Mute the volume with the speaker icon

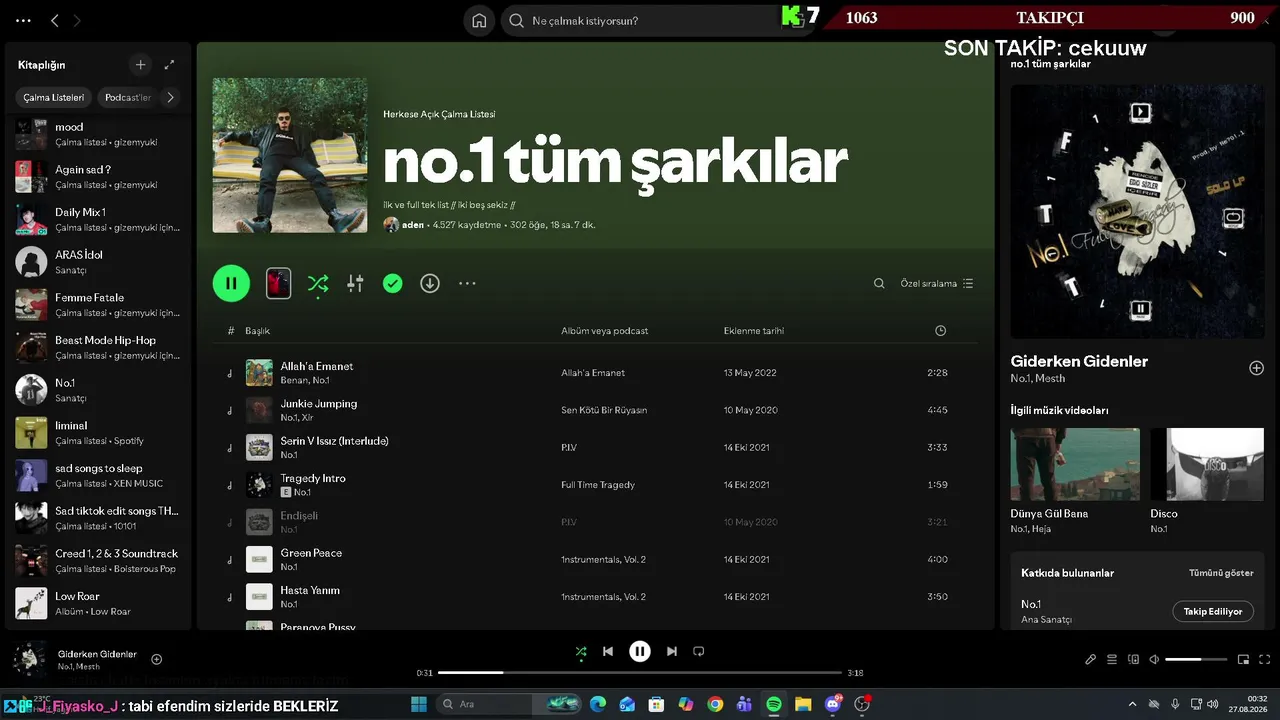(1154, 659)
